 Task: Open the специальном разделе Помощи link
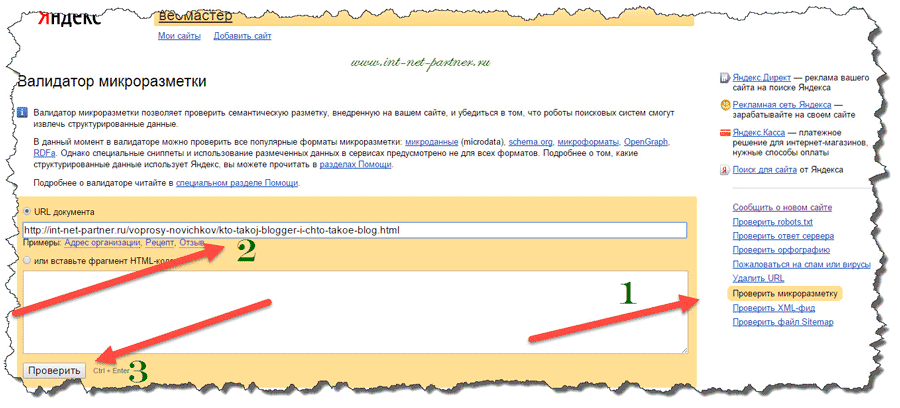[x=237, y=184]
